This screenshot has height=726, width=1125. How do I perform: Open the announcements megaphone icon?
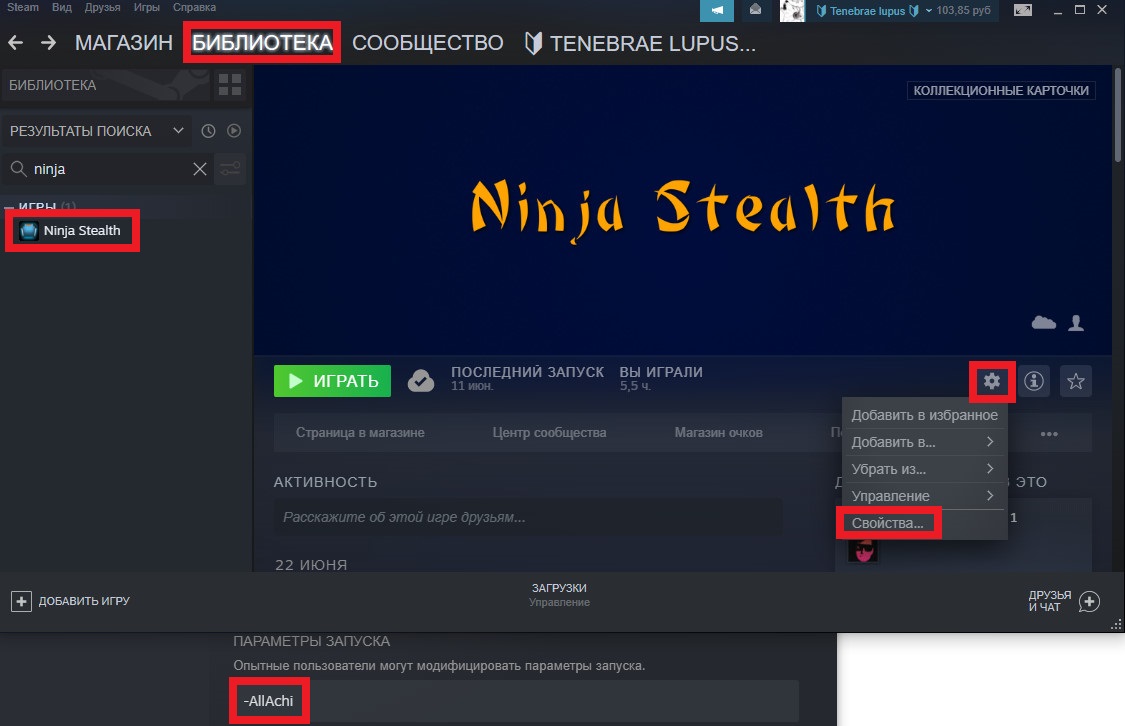click(x=717, y=10)
